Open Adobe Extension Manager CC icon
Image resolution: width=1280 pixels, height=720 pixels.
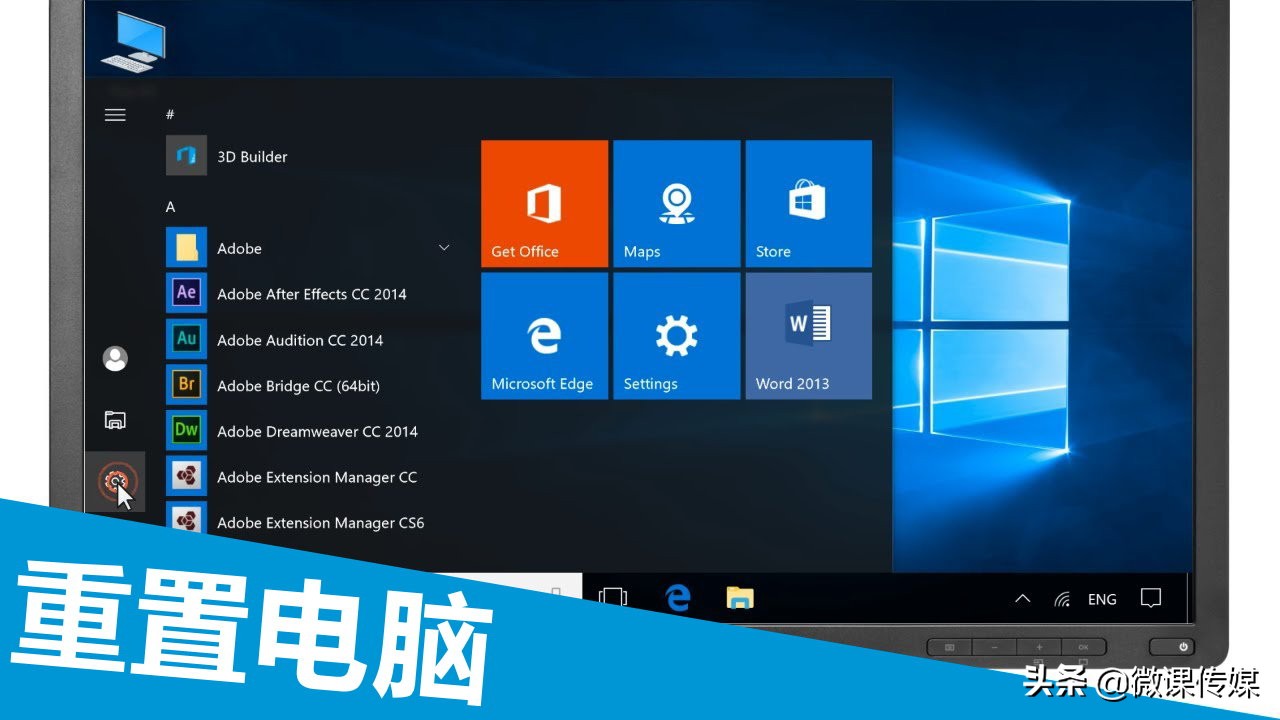click(x=186, y=477)
